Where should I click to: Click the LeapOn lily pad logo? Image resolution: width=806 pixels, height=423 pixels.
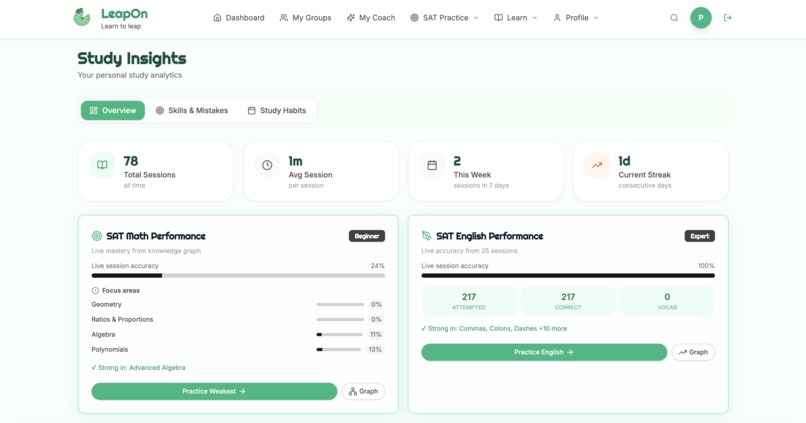point(82,17)
